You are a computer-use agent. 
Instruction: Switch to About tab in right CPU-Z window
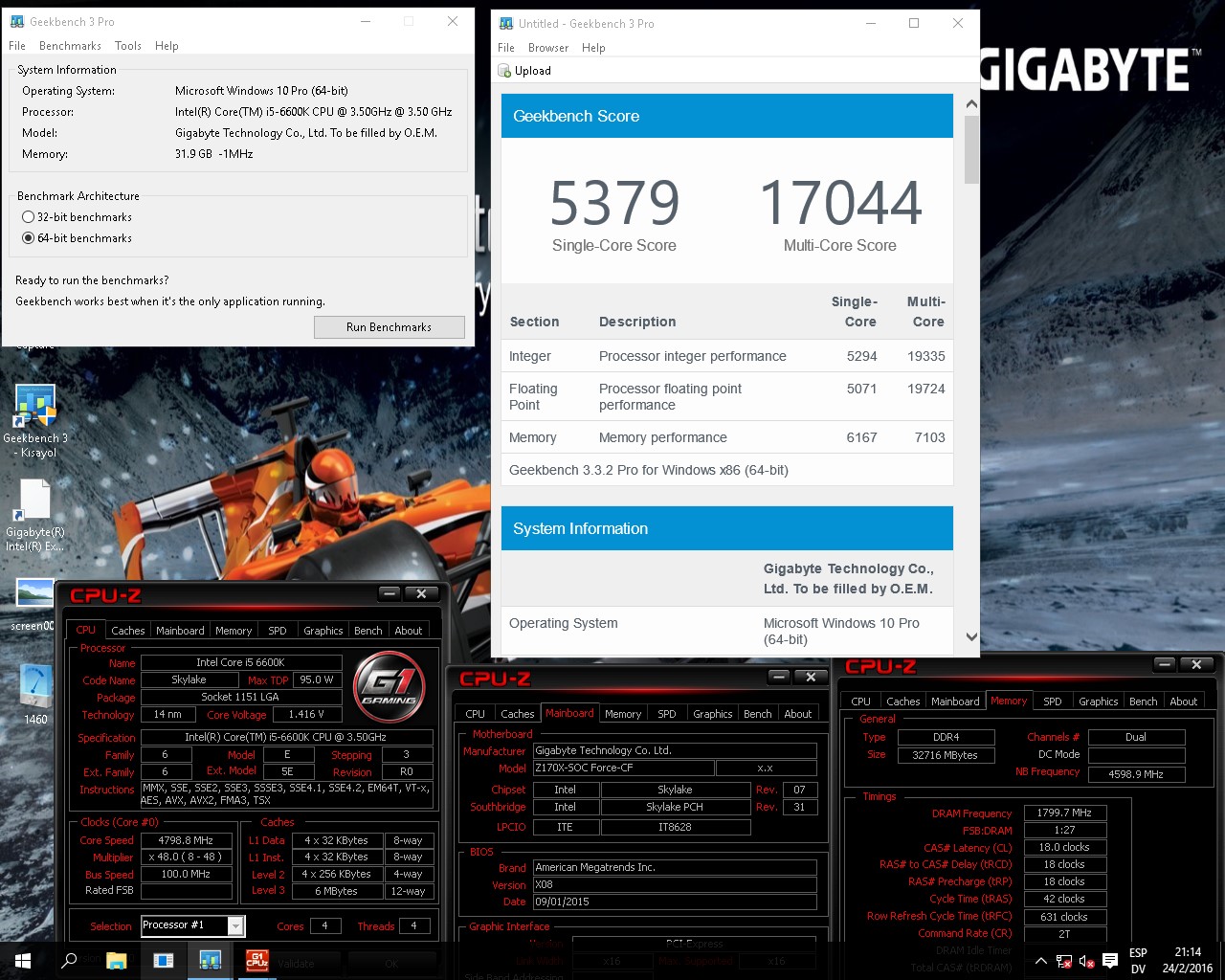click(x=1184, y=702)
